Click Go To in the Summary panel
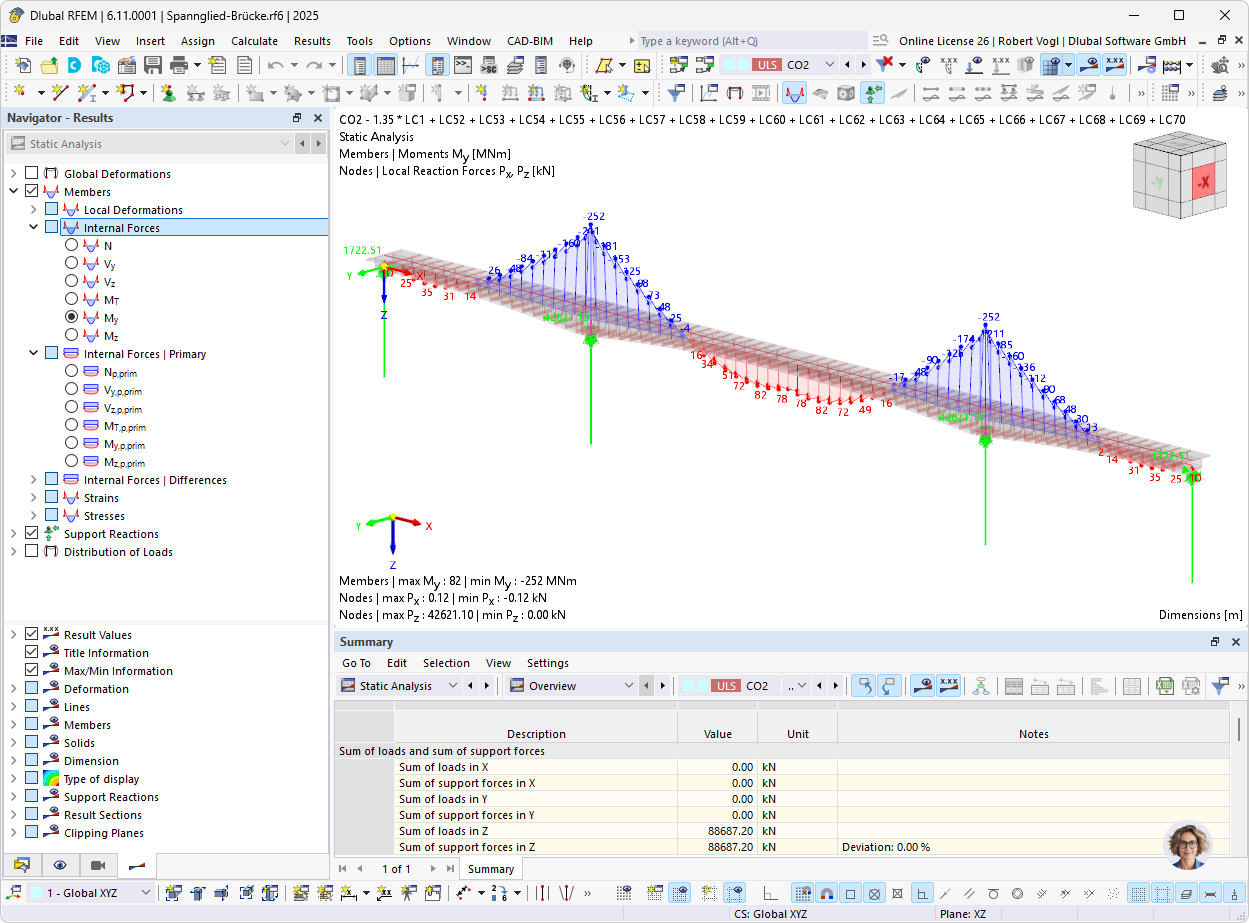The height and width of the screenshot is (923, 1249). click(x=356, y=663)
